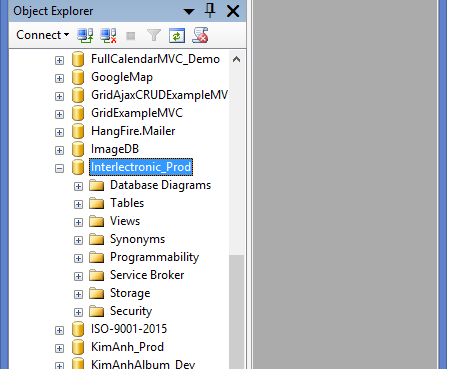
Task: Select the GridExampleMVC database
Action: click(137, 113)
